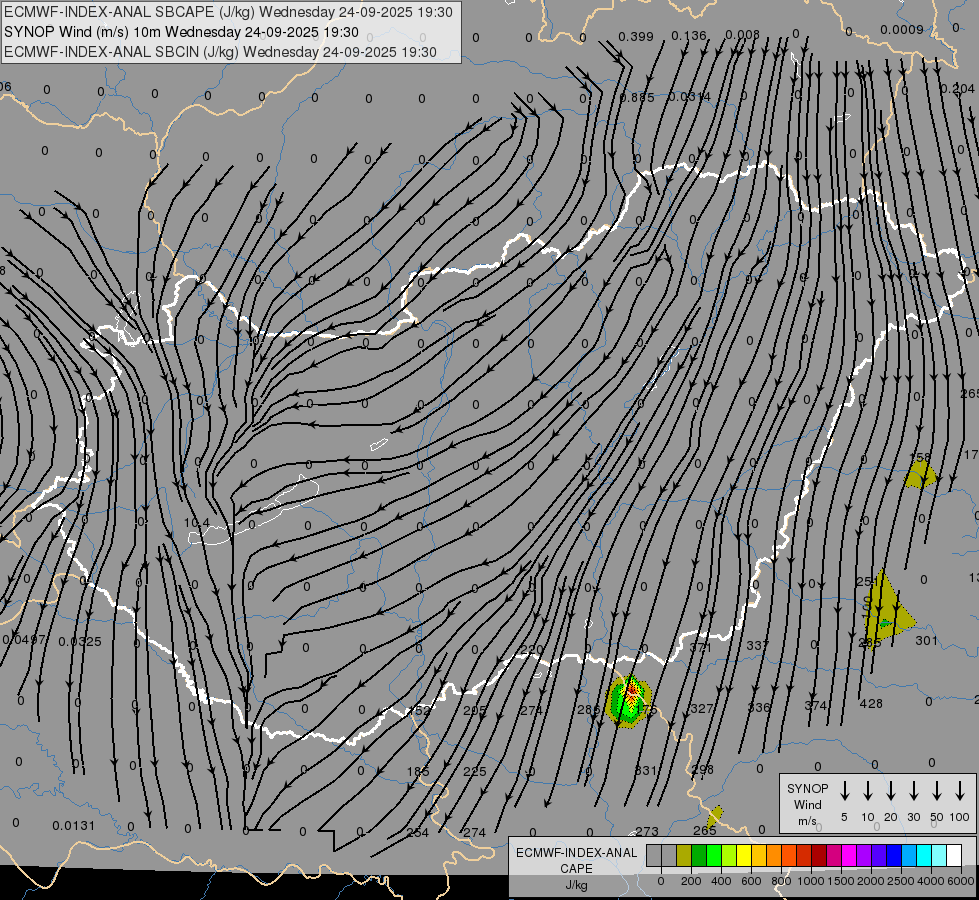Viewport: 979px width, 900px height.
Task: Click the 50 m/s wind arrow in legend
Action: coord(936,791)
